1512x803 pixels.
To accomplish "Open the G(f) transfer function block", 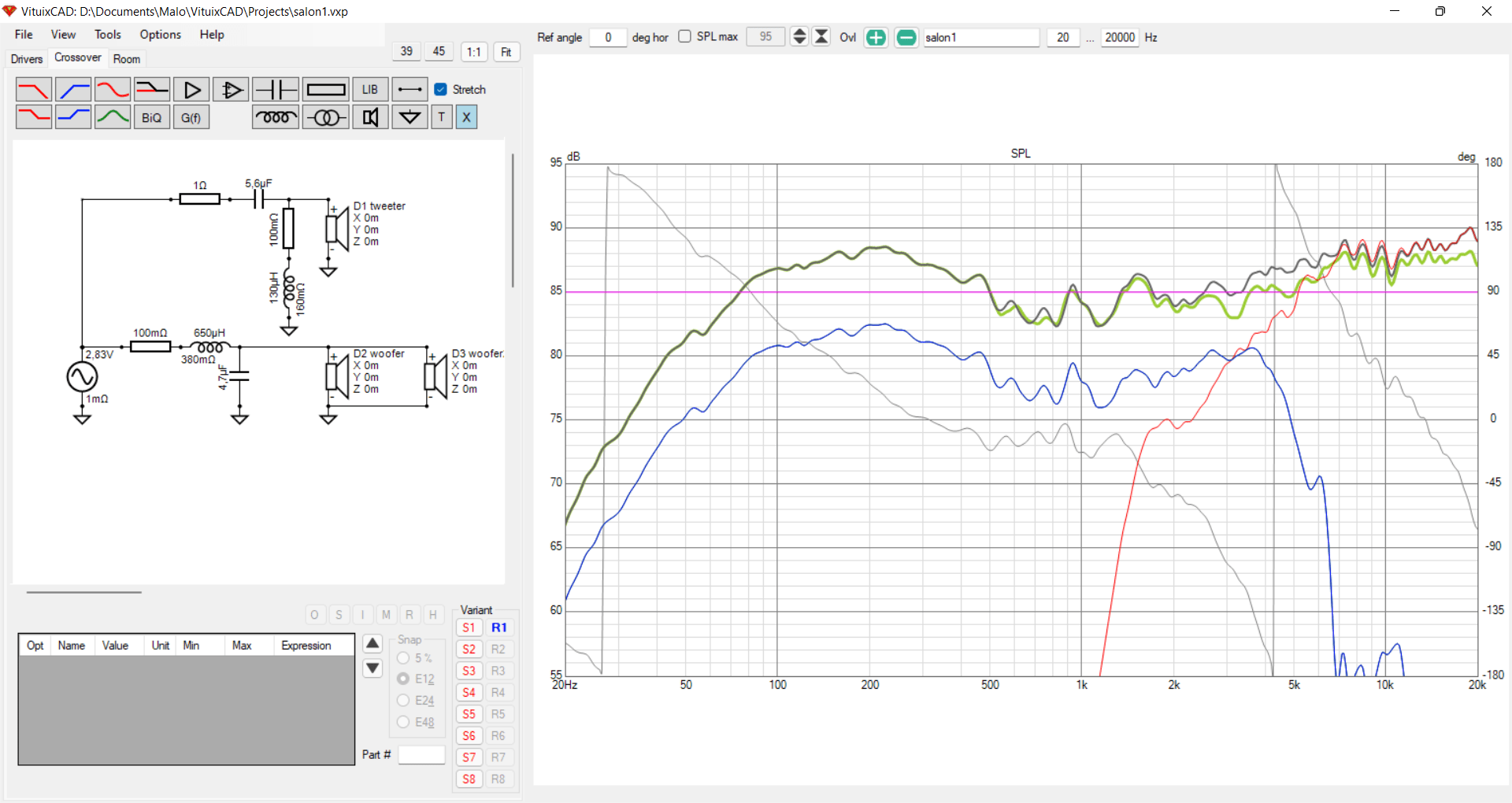I will 191,117.
